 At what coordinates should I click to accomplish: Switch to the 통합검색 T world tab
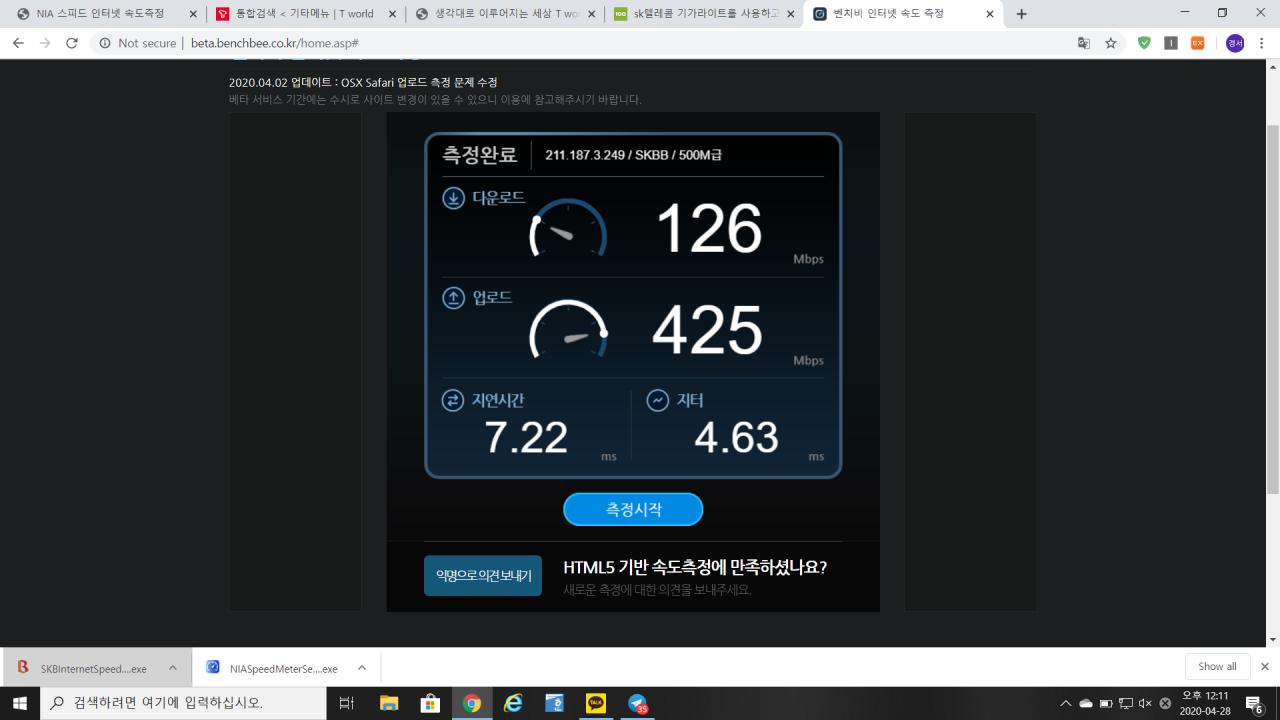tap(305, 14)
